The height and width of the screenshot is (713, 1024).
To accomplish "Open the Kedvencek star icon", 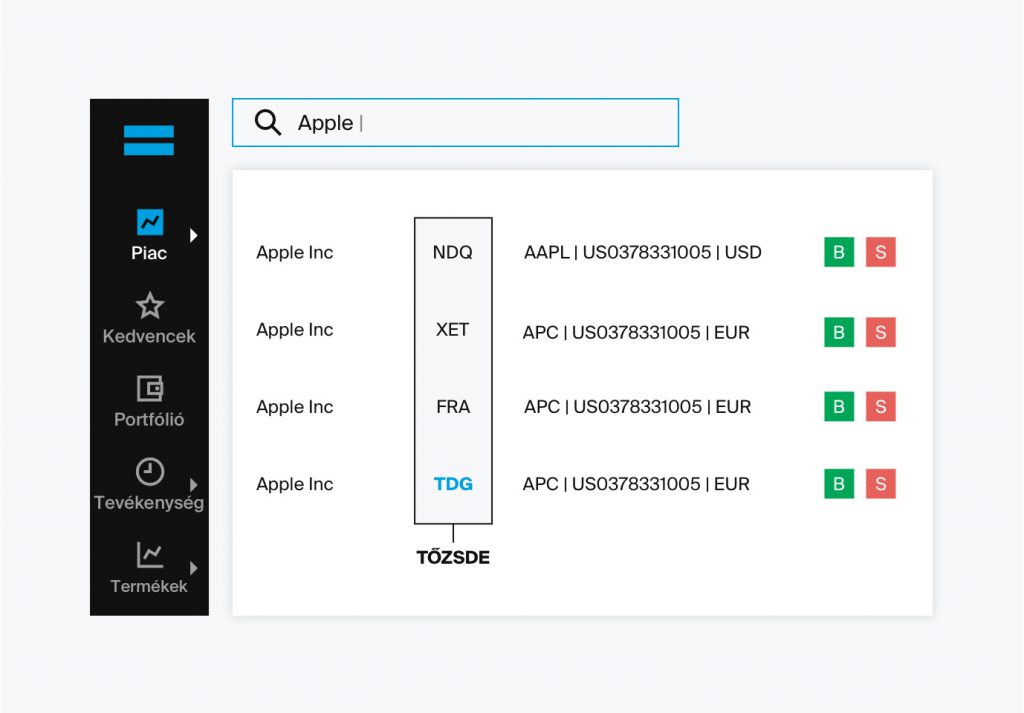I will (150, 306).
